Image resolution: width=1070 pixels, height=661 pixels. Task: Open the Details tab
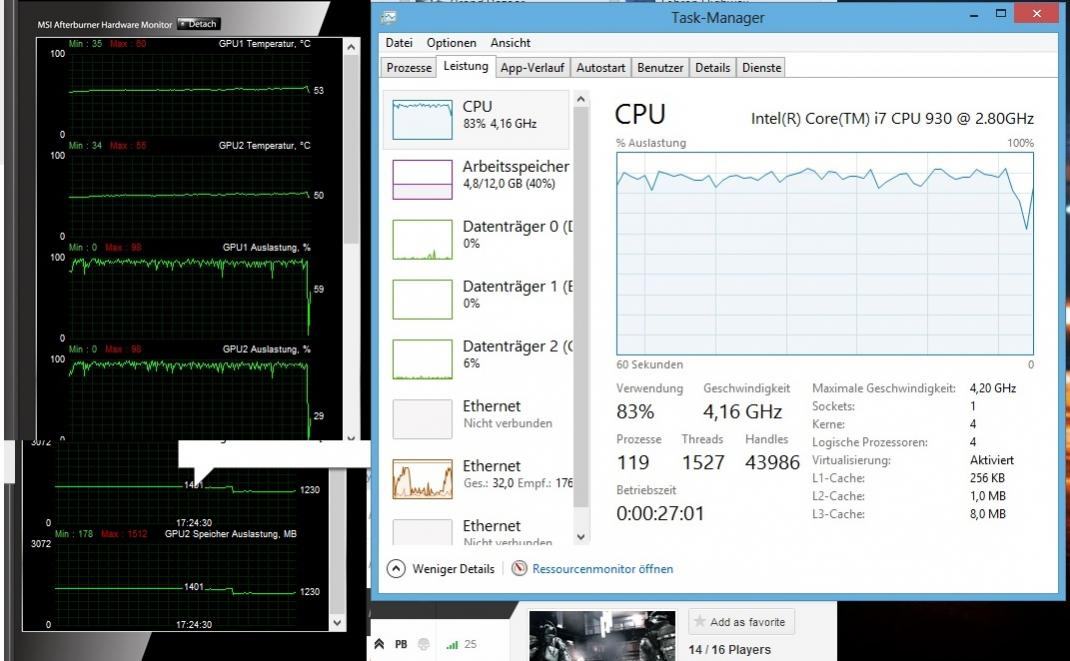point(712,68)
